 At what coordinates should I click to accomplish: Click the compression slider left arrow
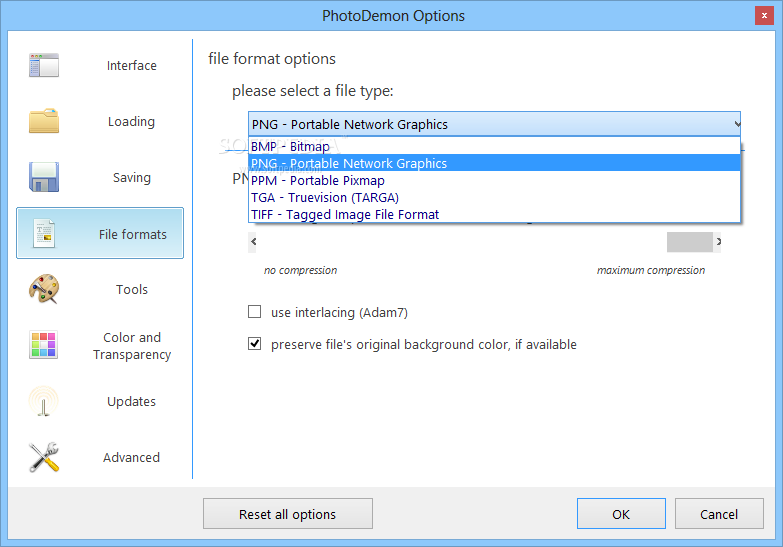click(x=254, y=242)
